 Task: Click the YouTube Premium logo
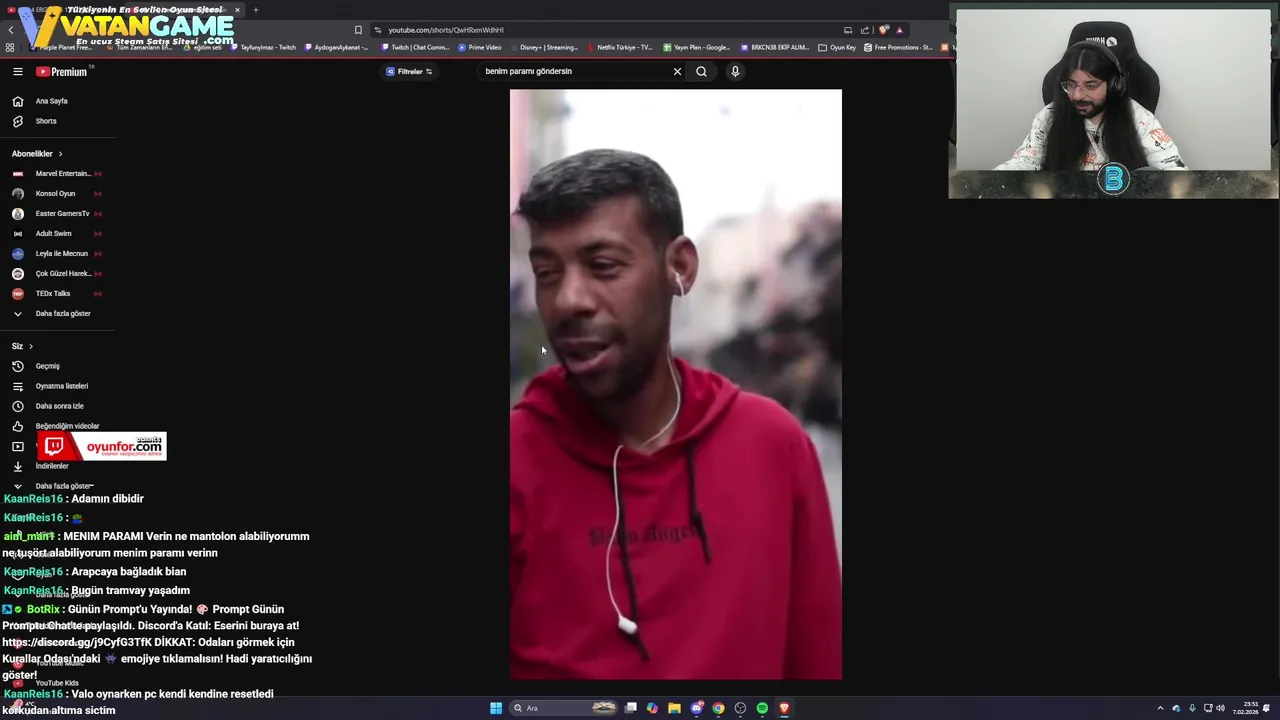64,72
